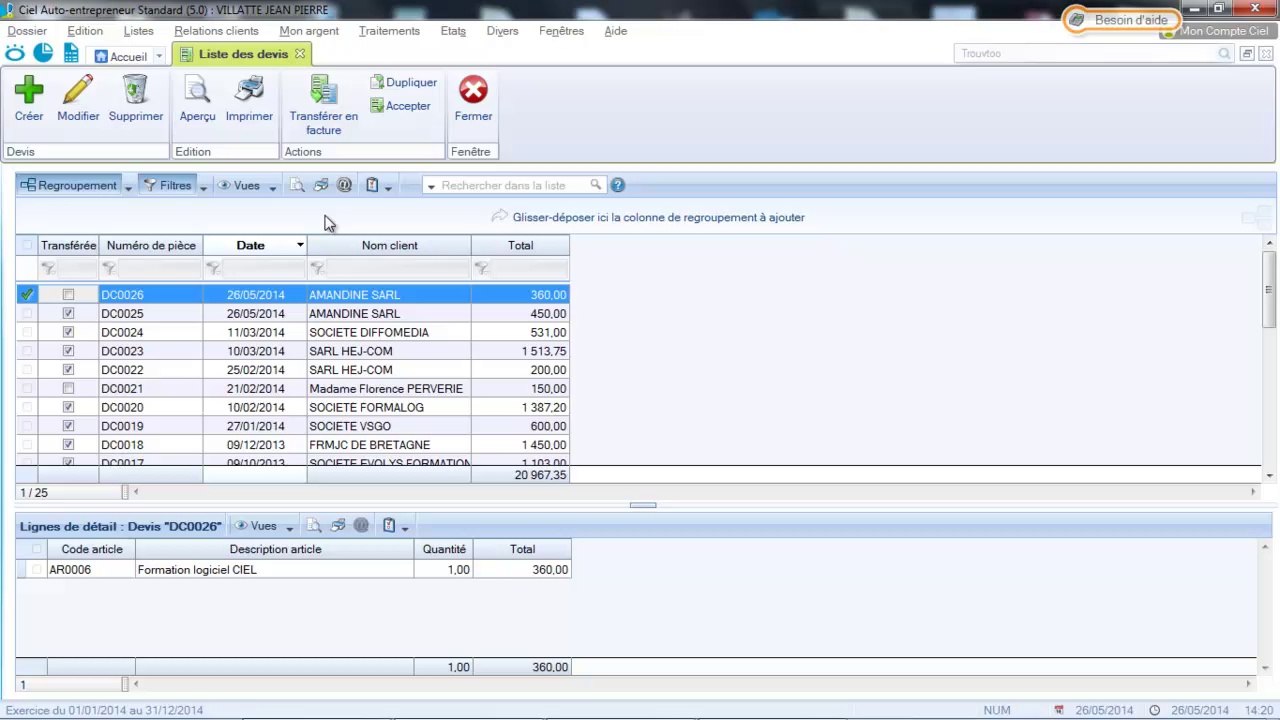Click the Regroupement button
Screen dimensions: 1280x720
[69, 185]
